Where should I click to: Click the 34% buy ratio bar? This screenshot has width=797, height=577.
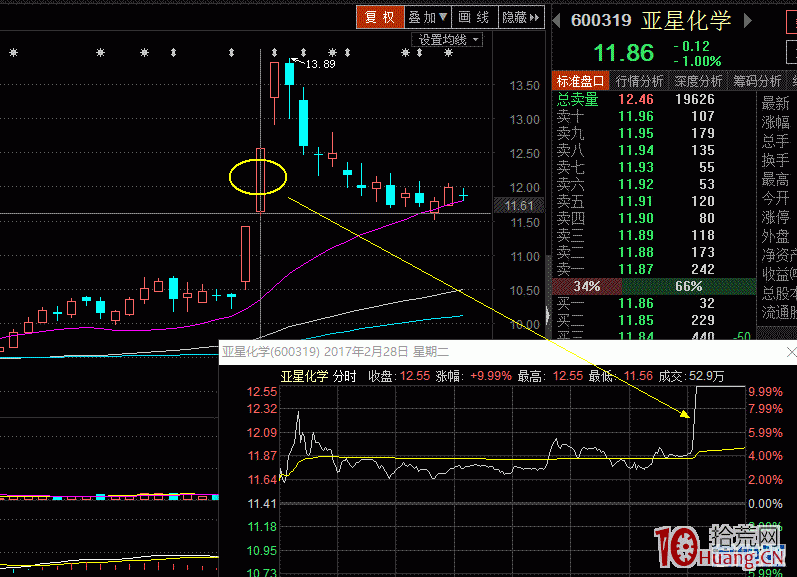point(587,286)
